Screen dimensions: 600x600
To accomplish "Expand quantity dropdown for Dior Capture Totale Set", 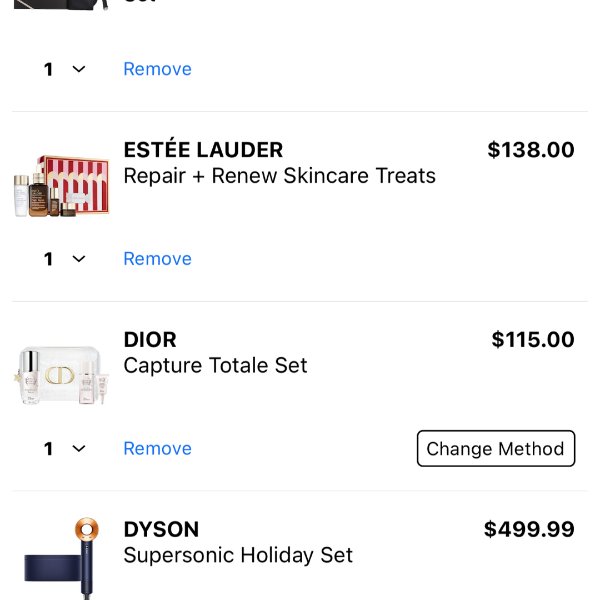I will click(64, 449).
